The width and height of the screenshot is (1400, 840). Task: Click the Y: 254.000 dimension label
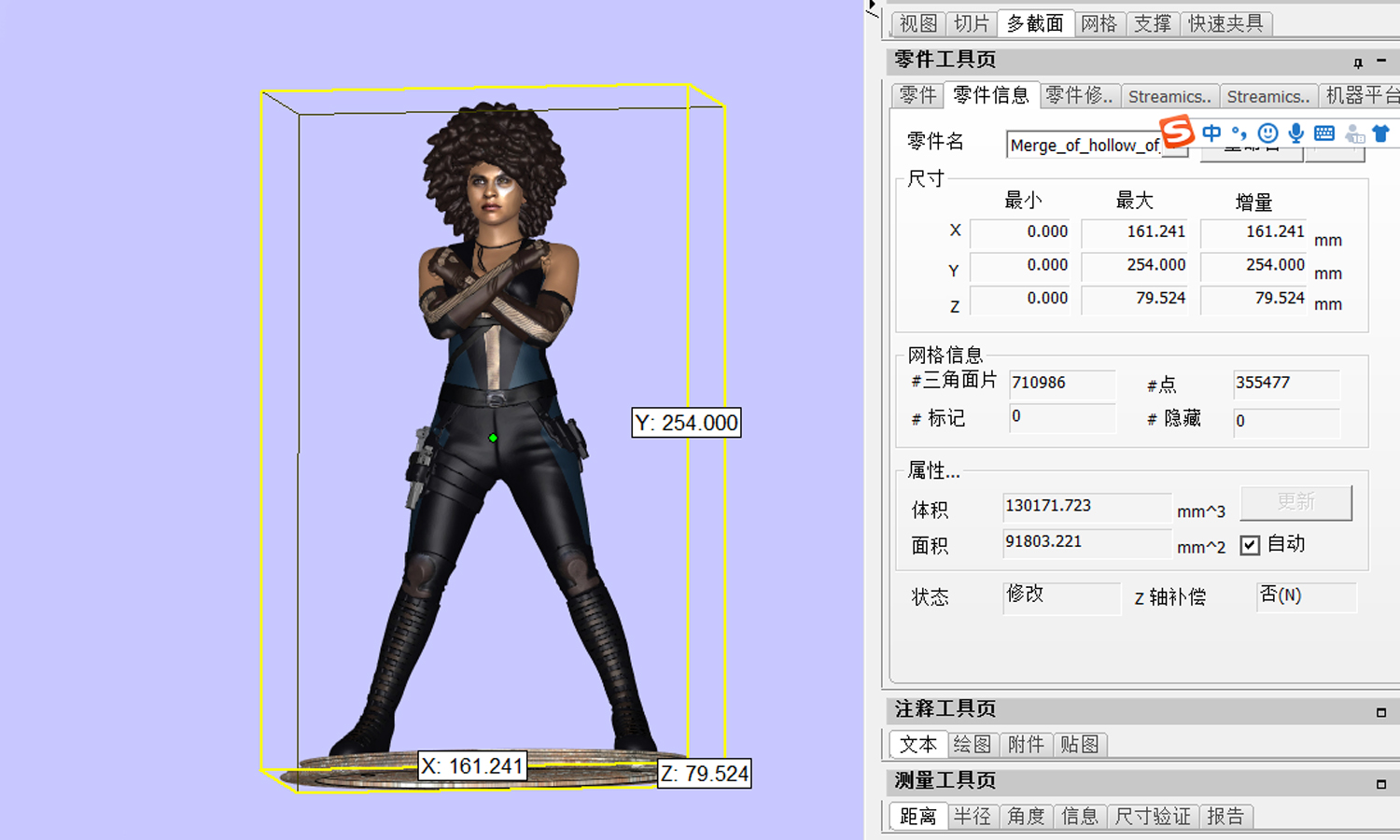click(x=687, y=423)
